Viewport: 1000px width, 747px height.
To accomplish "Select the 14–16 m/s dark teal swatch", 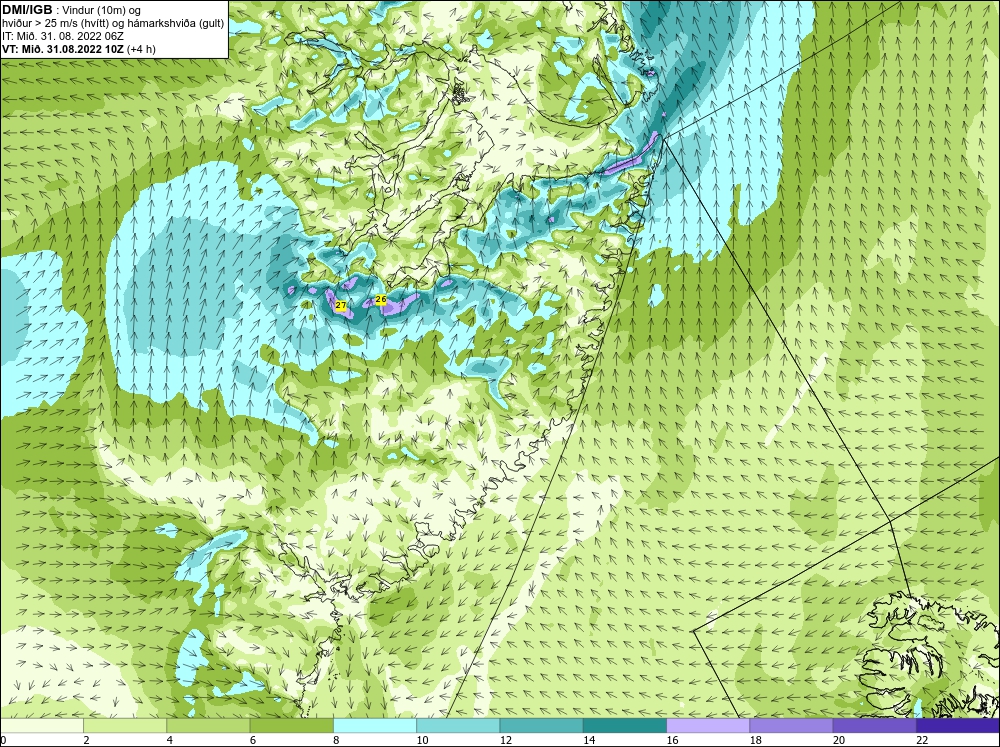I will click(624, 725).
